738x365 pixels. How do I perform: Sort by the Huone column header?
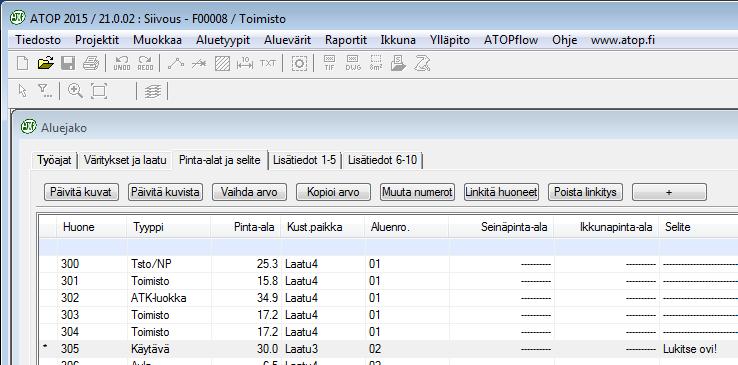click(92, 227)
